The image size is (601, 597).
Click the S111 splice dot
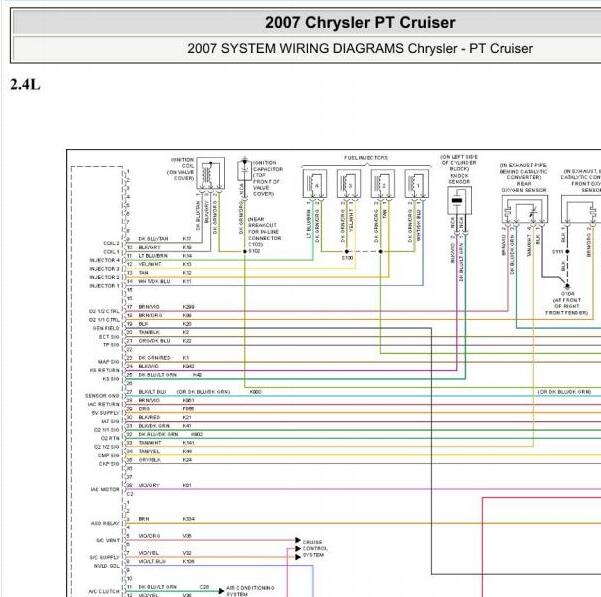567,251
